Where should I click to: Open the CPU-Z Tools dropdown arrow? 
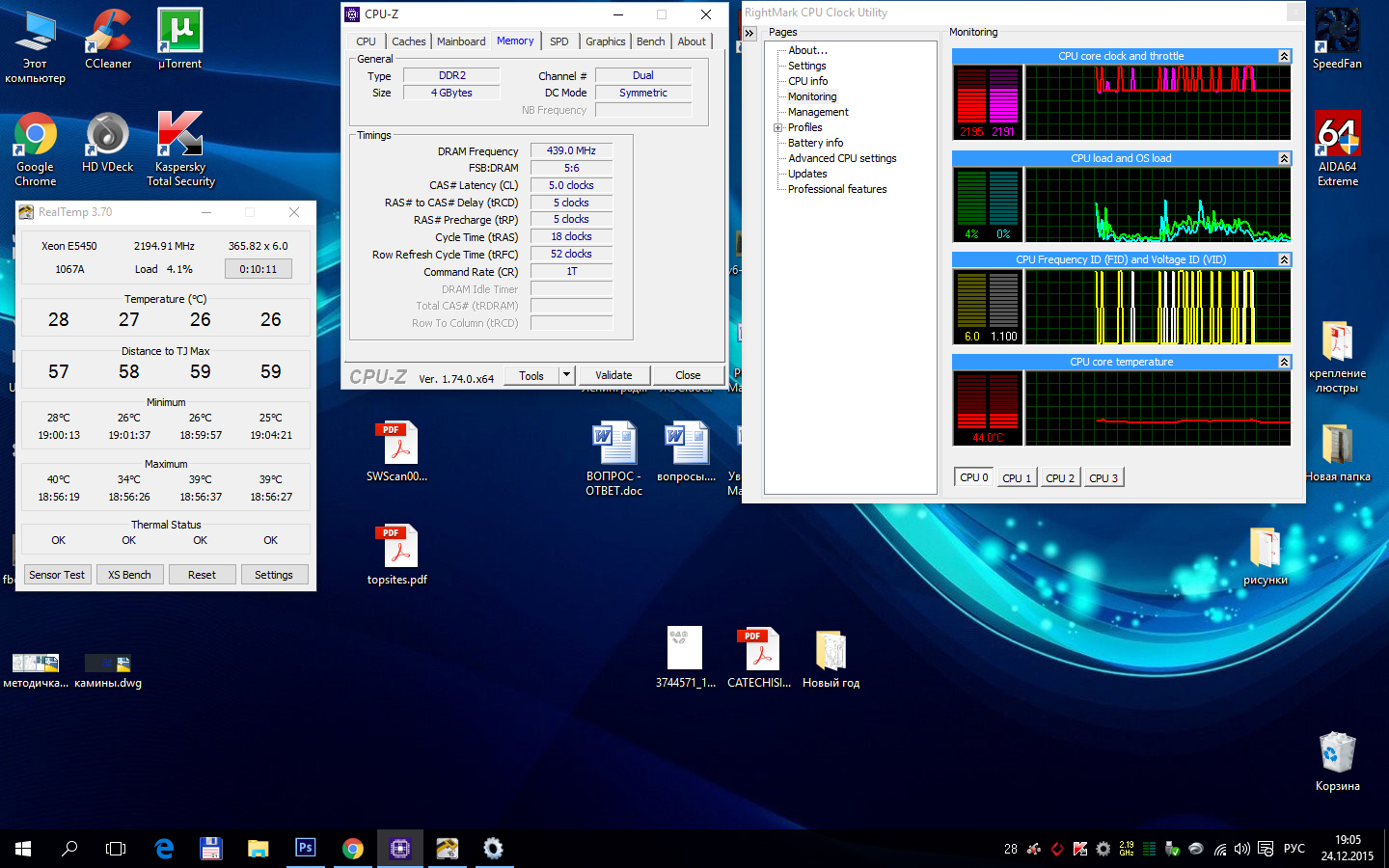pyautogui.click(x=567, y=375)
